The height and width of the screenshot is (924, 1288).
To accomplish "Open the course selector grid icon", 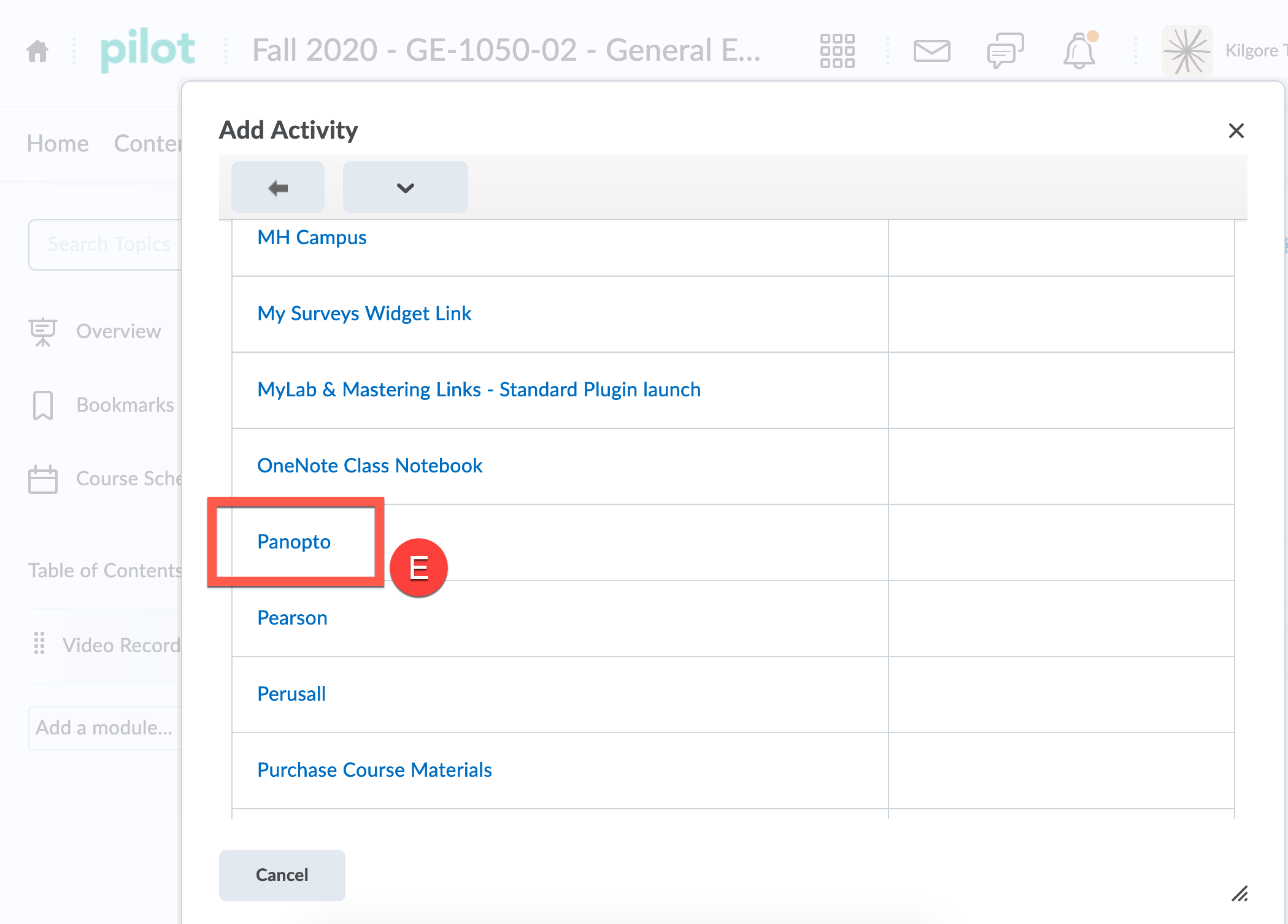I will [x=837, y=50].
